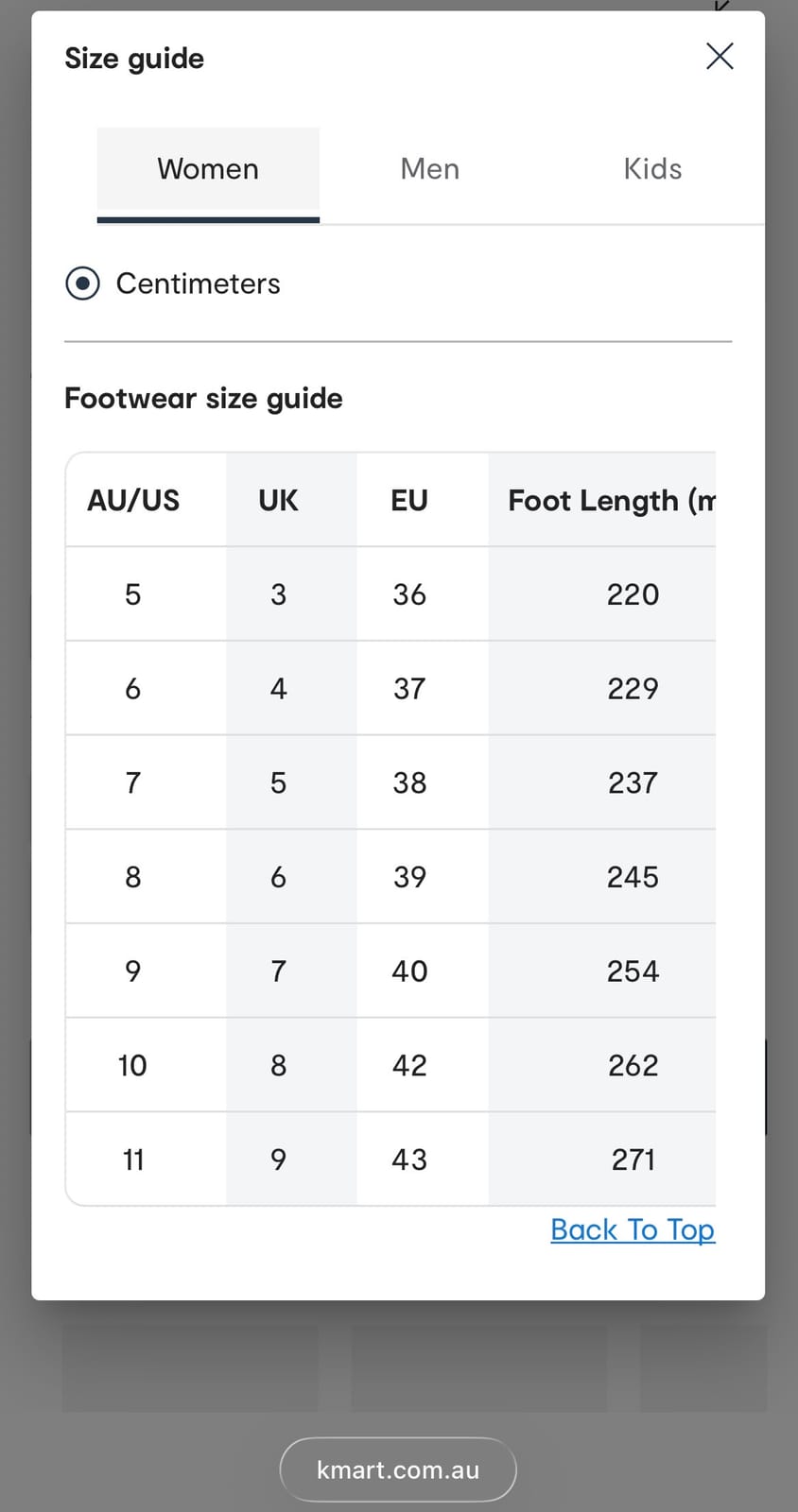Click the EU size 38 cell
The width and height of the screenshot is (798, 1512).
409,782
